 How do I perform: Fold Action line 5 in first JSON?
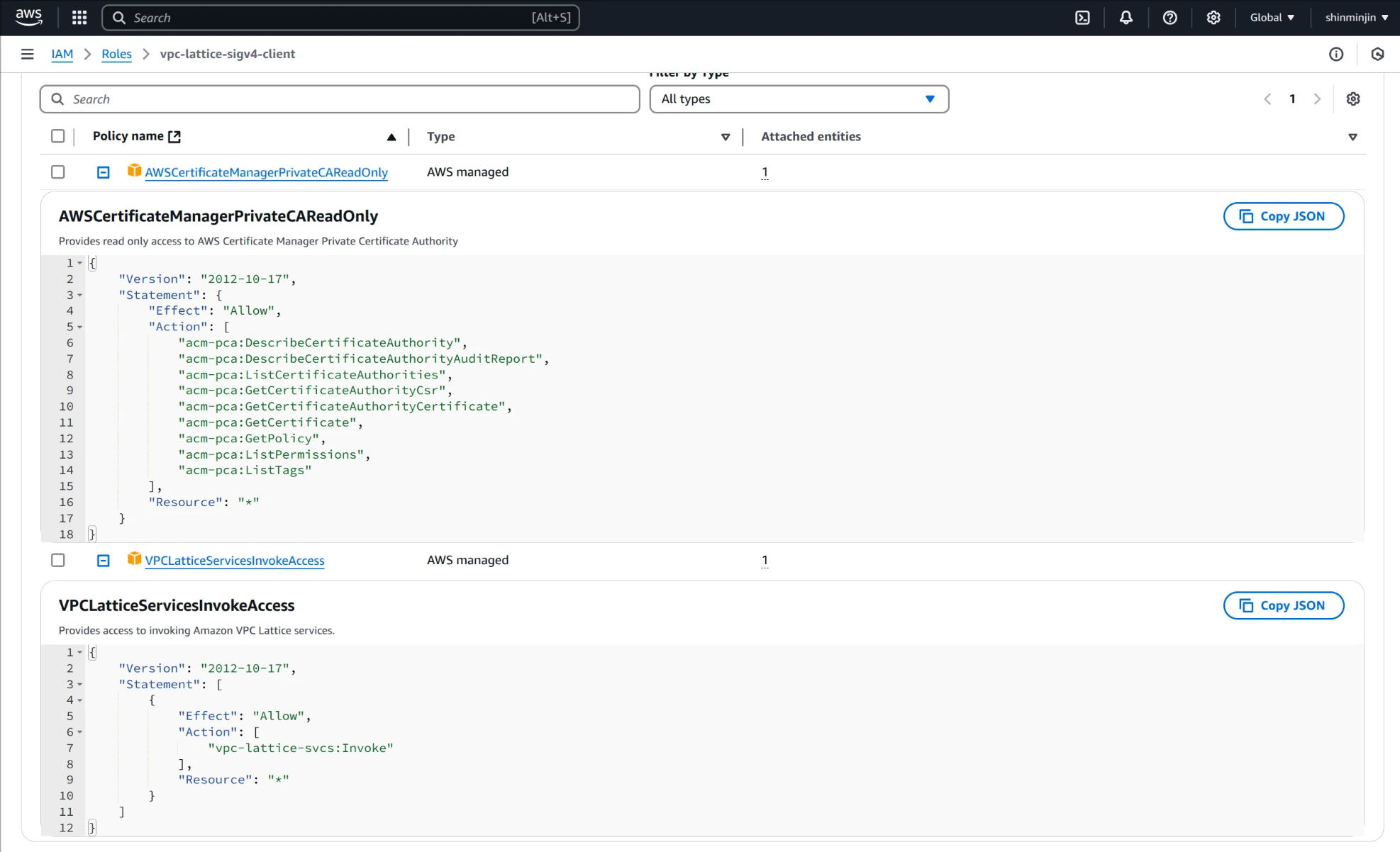80,327
